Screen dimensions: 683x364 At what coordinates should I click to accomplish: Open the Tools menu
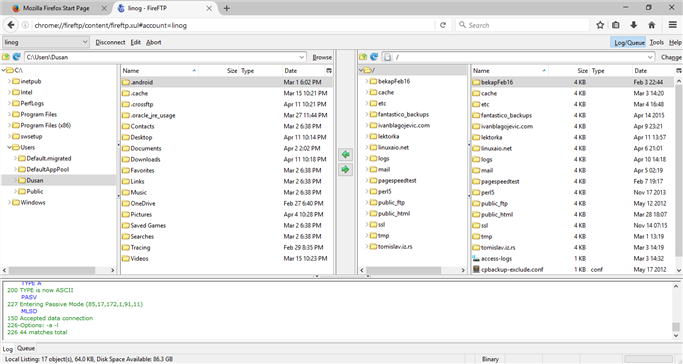pyautogui.click(x=656, y=42)
